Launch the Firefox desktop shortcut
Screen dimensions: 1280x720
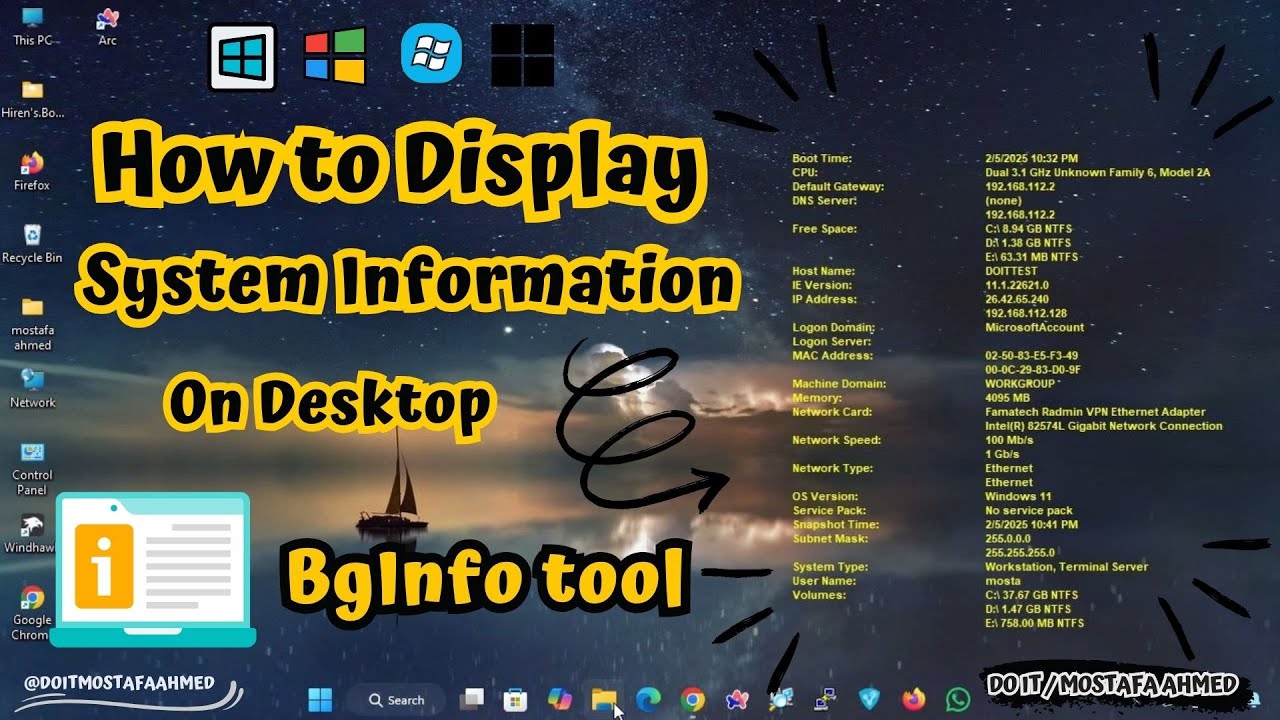(x=32, y=171)
